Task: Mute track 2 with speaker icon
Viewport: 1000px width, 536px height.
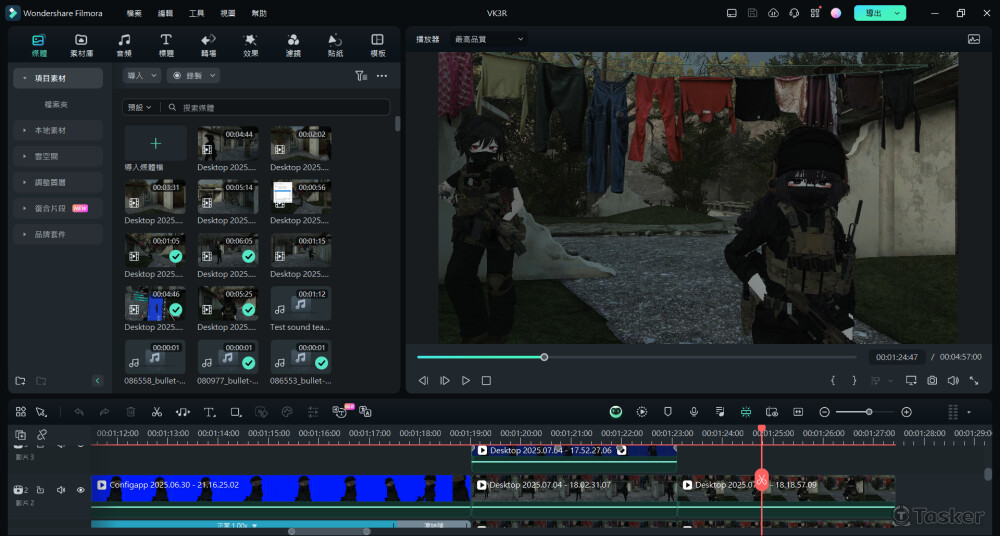Action: pos(61,490)
